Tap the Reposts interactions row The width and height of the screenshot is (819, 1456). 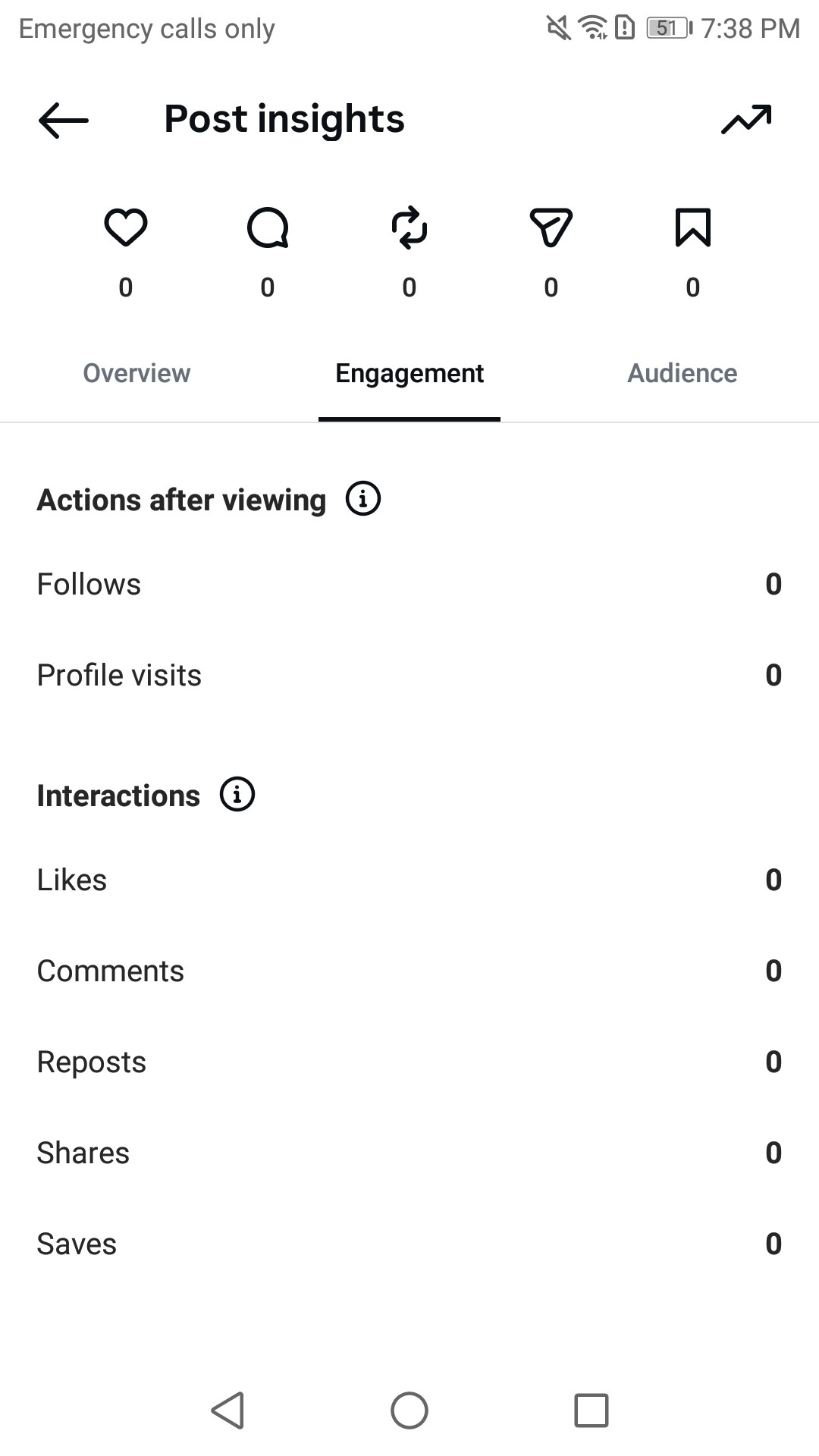tap(409, 1062)
